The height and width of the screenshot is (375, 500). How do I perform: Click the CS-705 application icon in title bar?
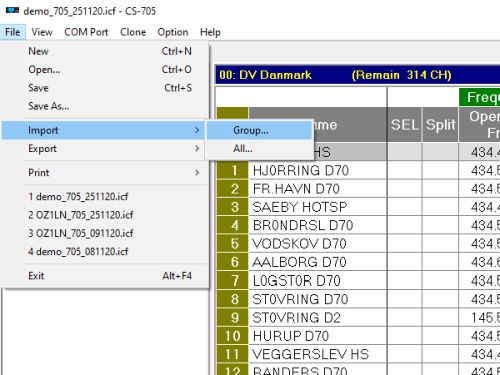pos(12,11)
